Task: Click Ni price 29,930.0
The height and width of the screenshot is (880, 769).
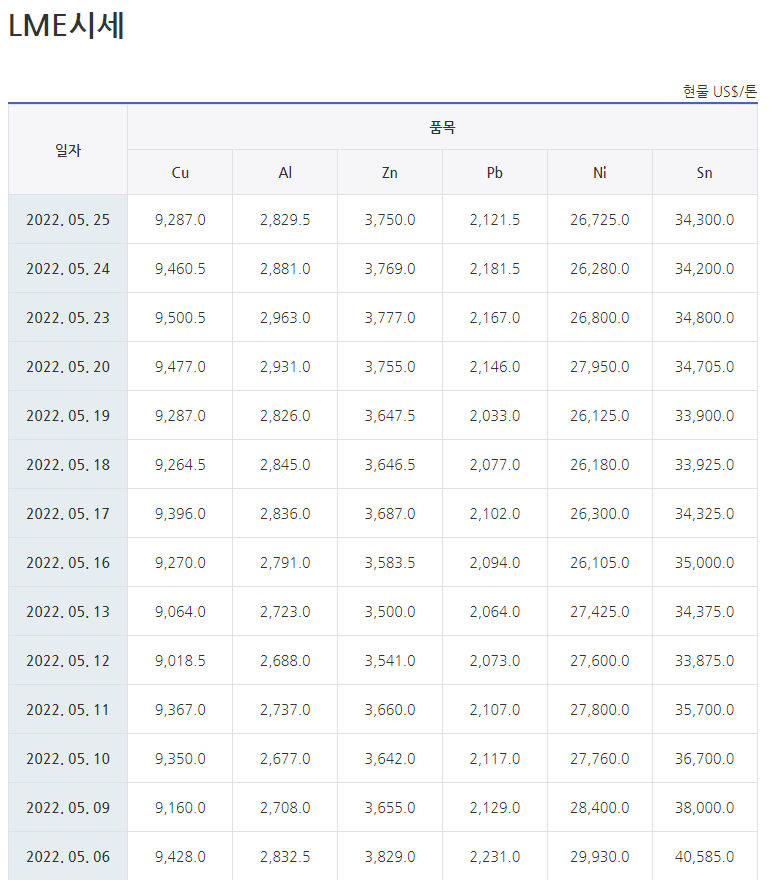Action: [600, 856]
